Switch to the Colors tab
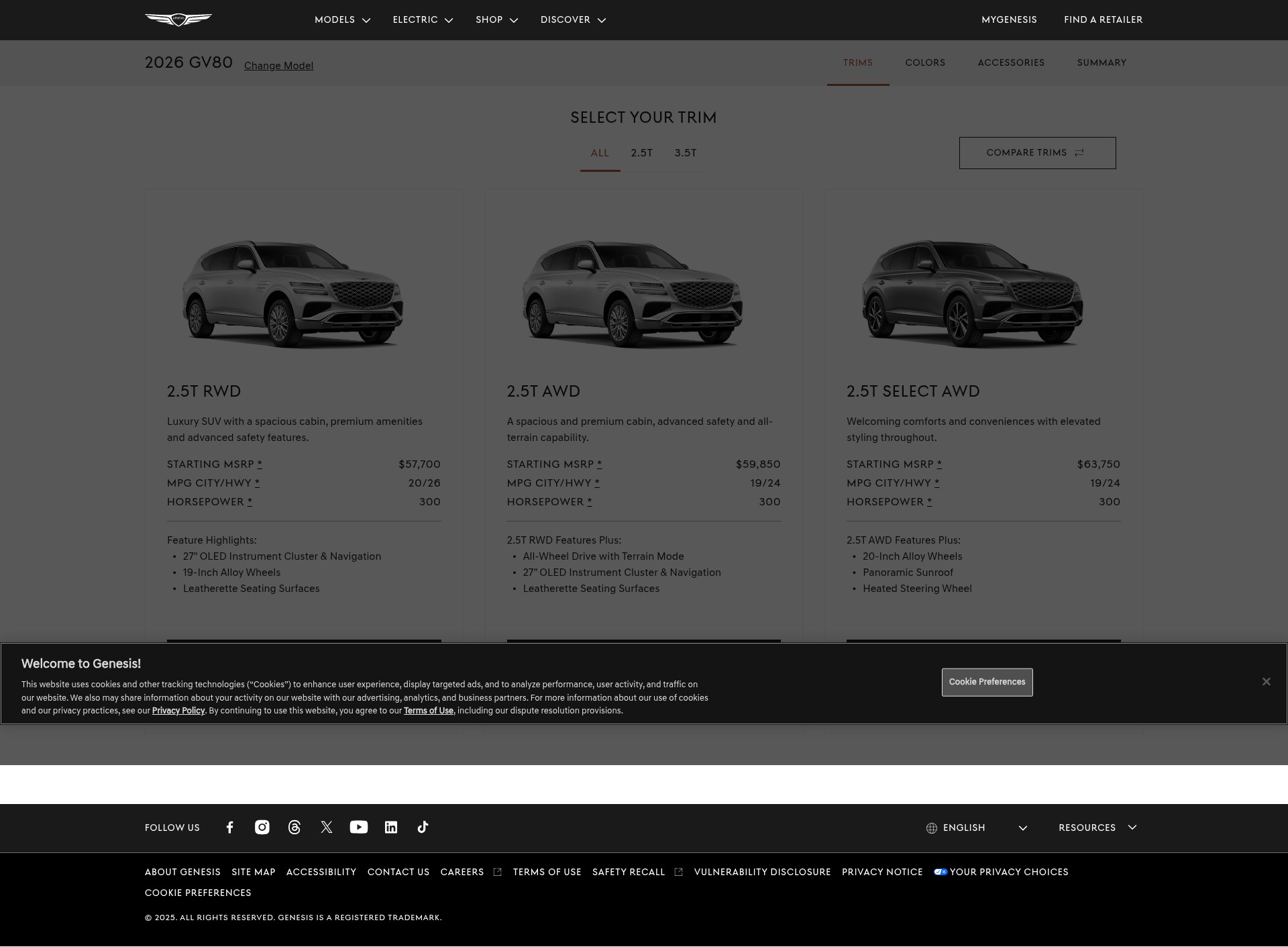 point(925,63)
